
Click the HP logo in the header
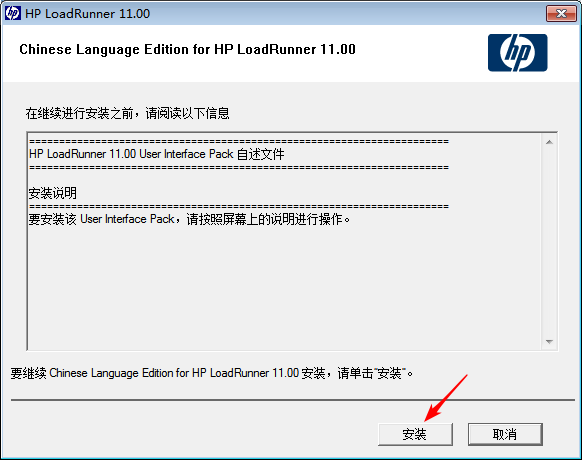(x=517, y=53)
